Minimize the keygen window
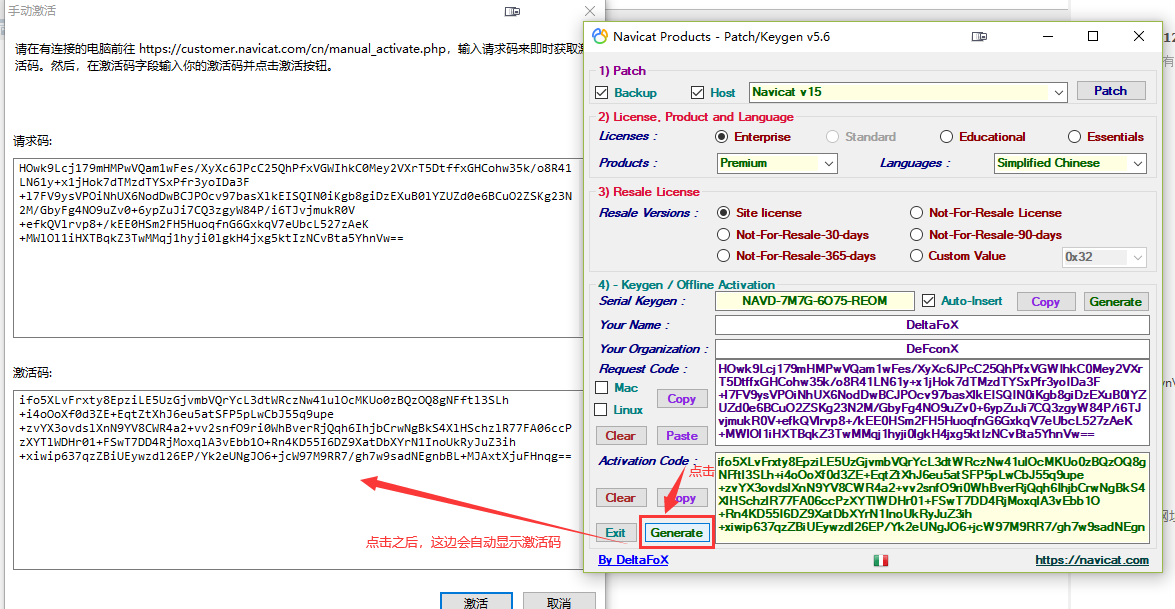 coord(1048,36)
